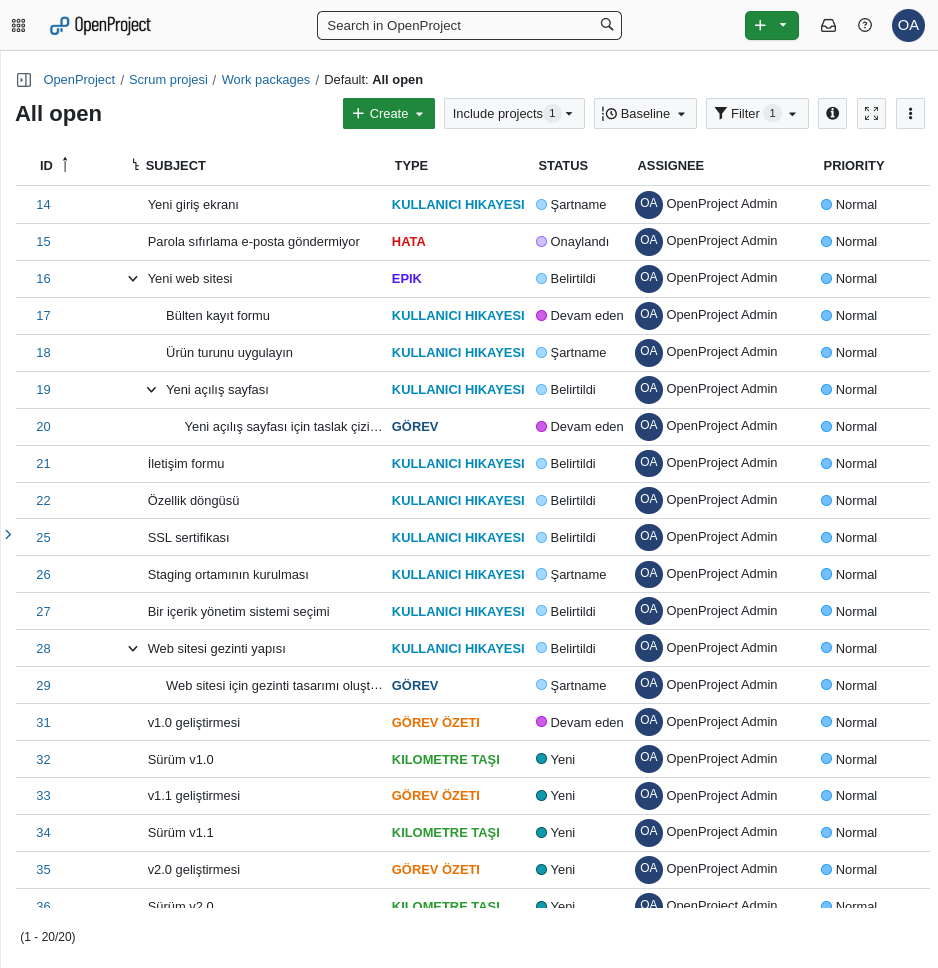Open the notifications inbox

click(828, 25)
